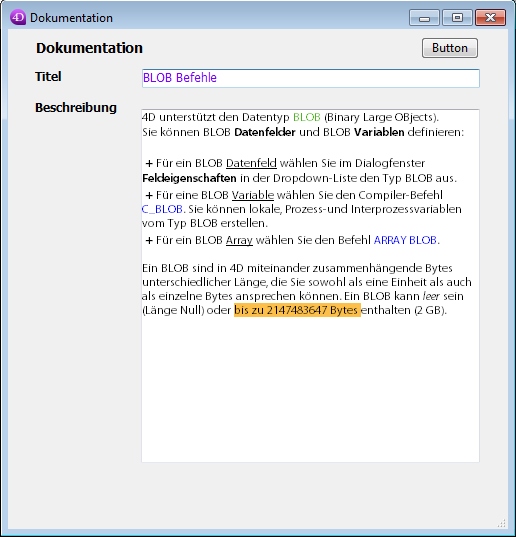The height and width of the screenshot is (537, 516).
Task: Click the resize grip in the window corner
Action: coord(502,523)
